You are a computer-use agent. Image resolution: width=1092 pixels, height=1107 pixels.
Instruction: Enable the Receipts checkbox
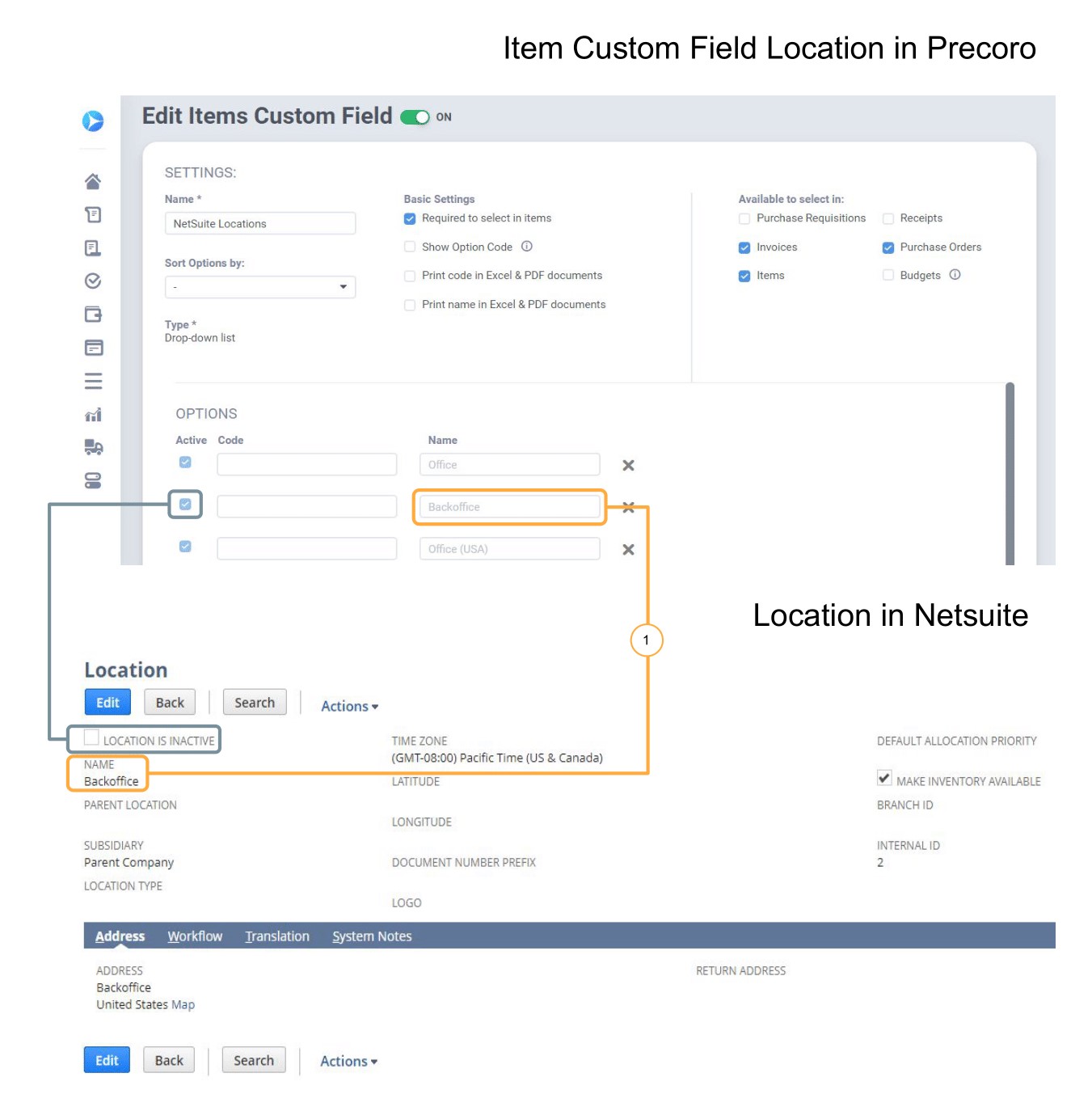point(888,218)
